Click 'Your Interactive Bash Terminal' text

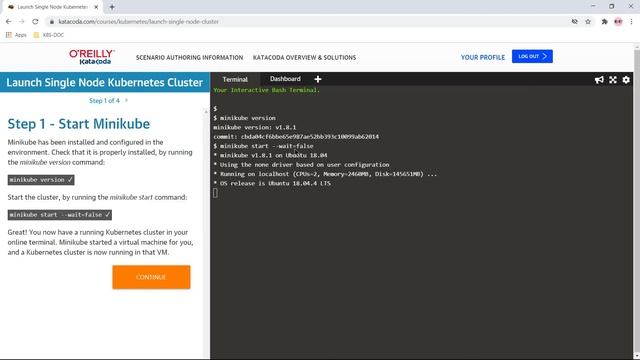(x=267, y=90)
